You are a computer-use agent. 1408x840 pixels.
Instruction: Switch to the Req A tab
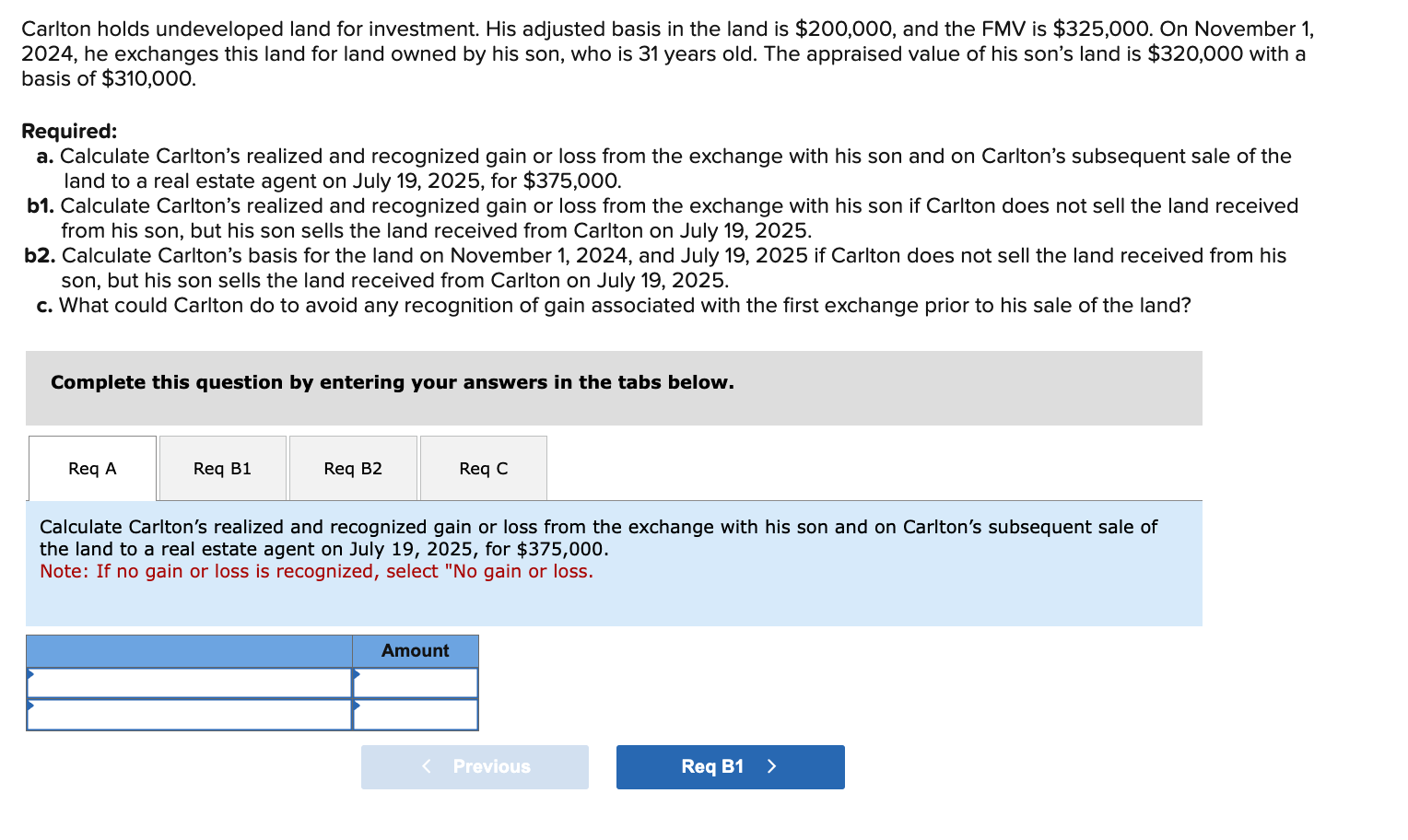coord(91,468)
